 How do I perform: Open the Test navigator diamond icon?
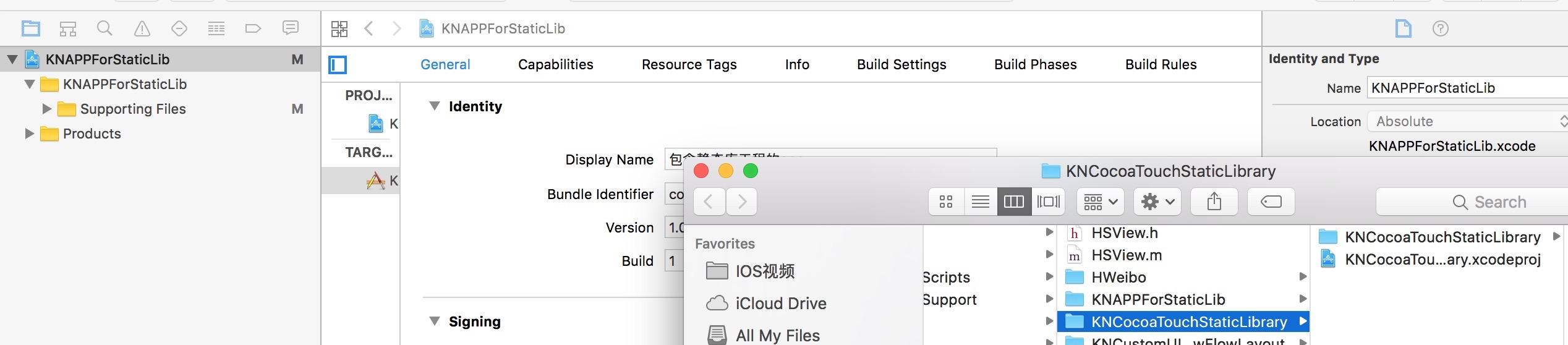[179, 28]
